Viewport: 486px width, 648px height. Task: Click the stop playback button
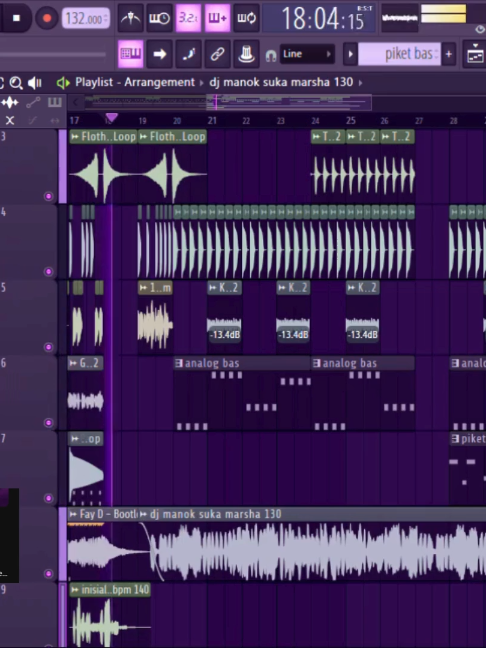point(16,18)
